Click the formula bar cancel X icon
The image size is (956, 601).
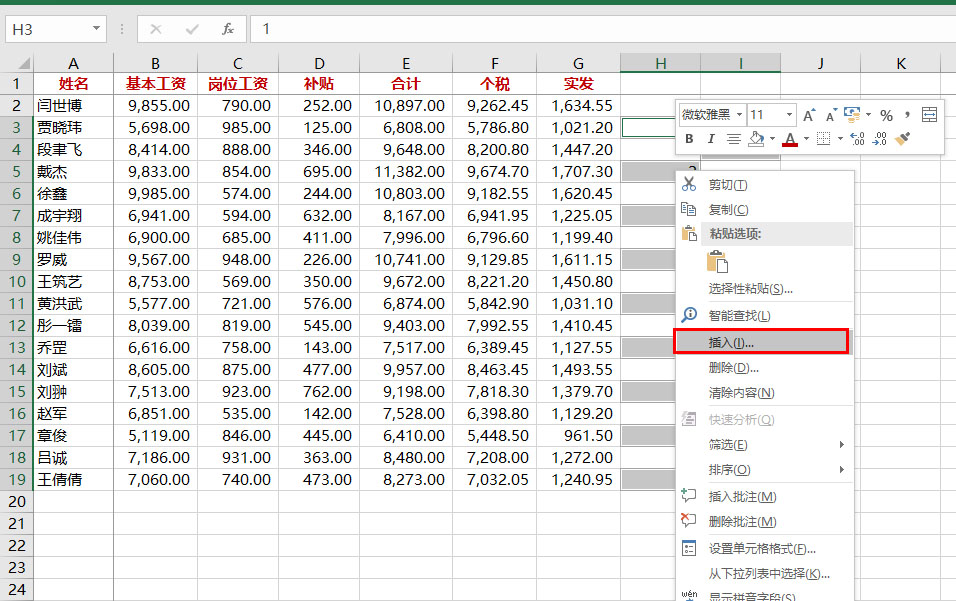pos(156,29)
